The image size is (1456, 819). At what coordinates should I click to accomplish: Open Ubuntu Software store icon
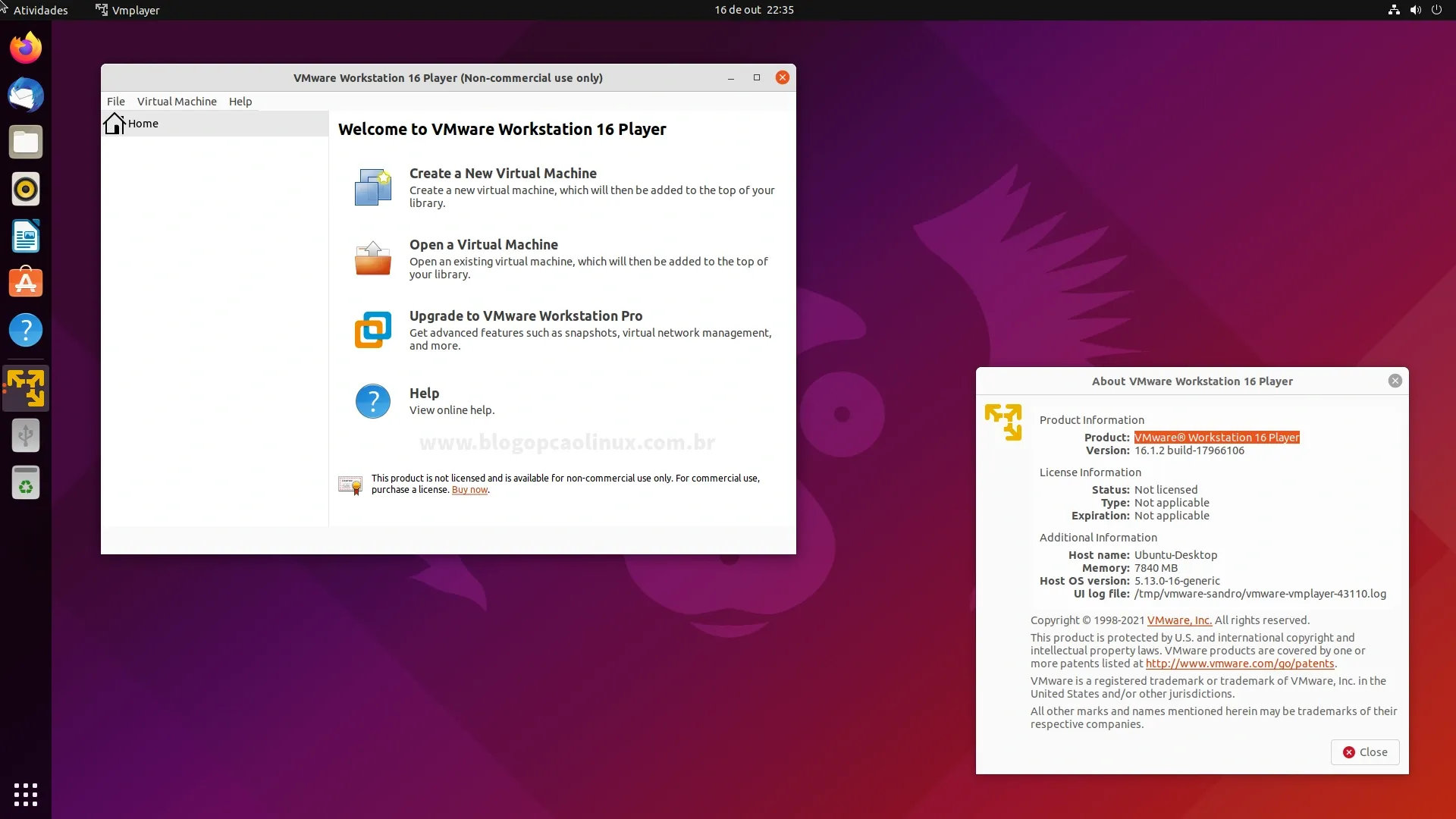click(26, 283)
